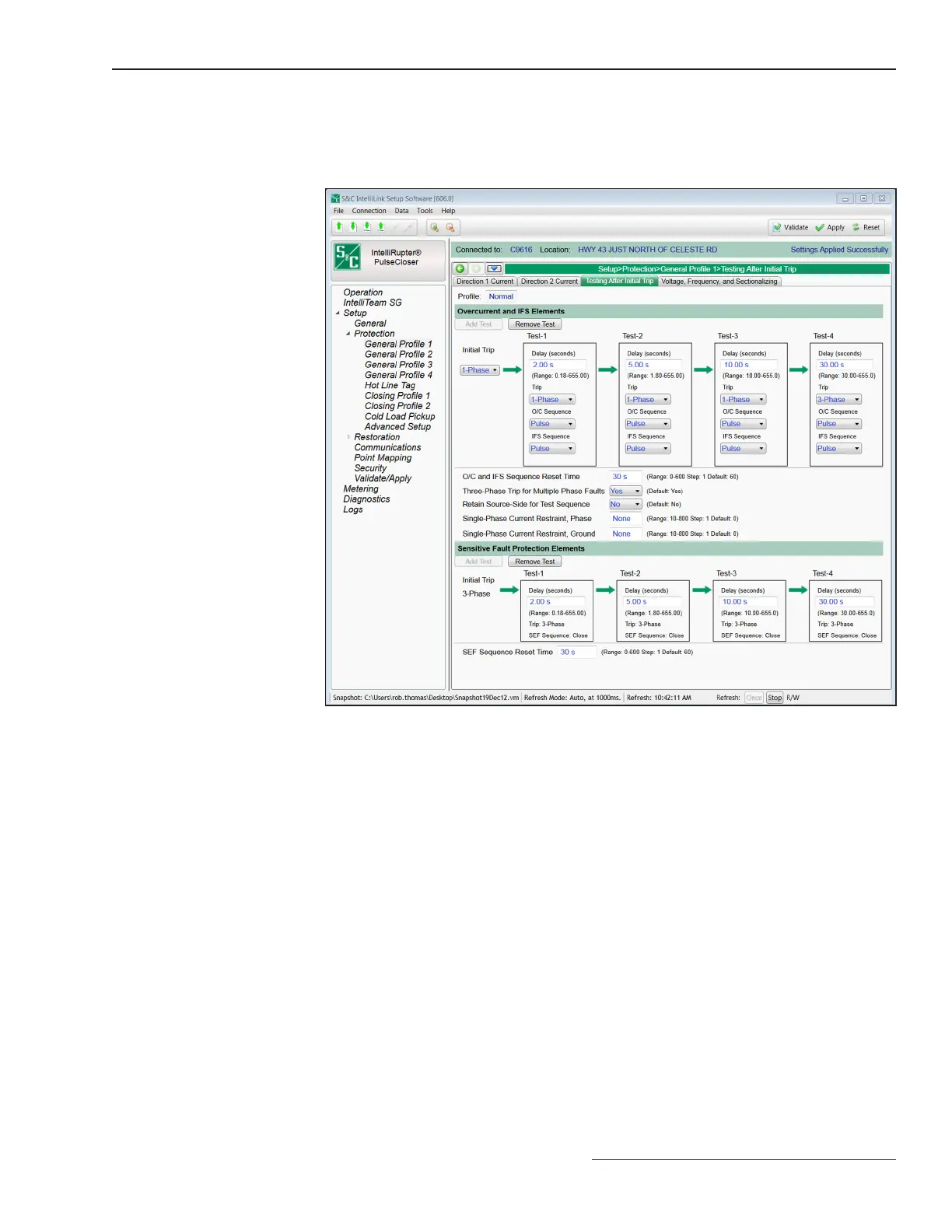Open Test-3 Trip dropdown

point(744,400)
